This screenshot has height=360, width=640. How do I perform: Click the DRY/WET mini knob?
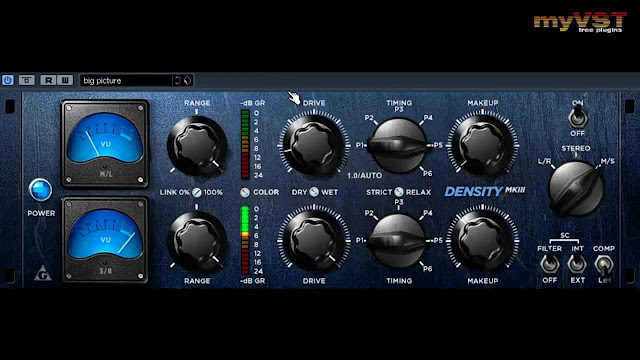(314, 192)
